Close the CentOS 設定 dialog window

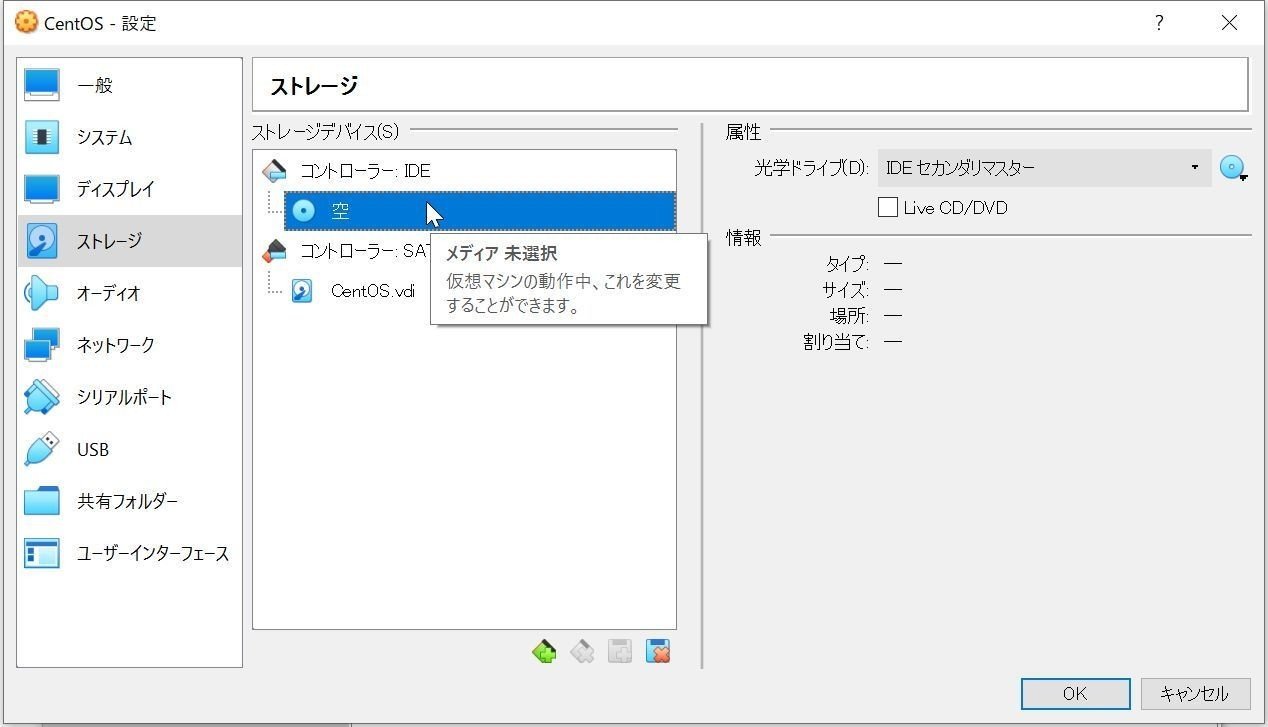1230,23
